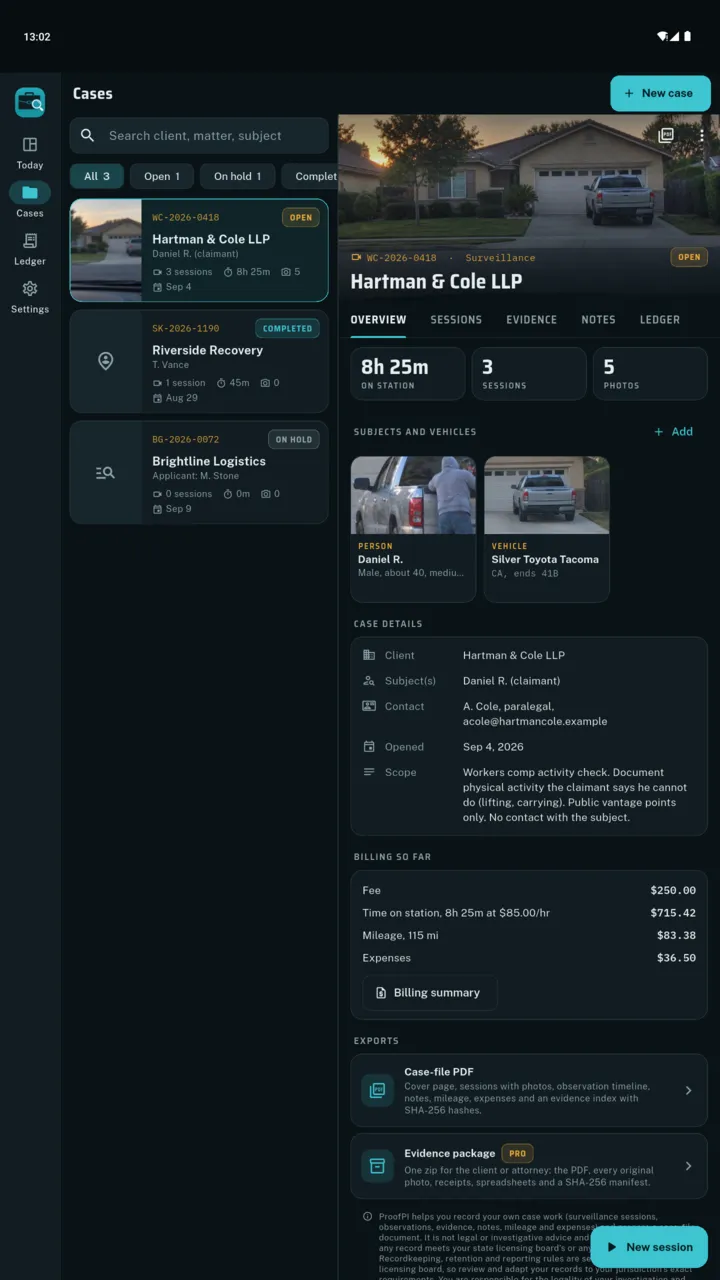Image resolution: width=720 pixels, height=1280 pixels.
Task: Click Brightline Logistics search-list icon
Action: tap(106, 472)
